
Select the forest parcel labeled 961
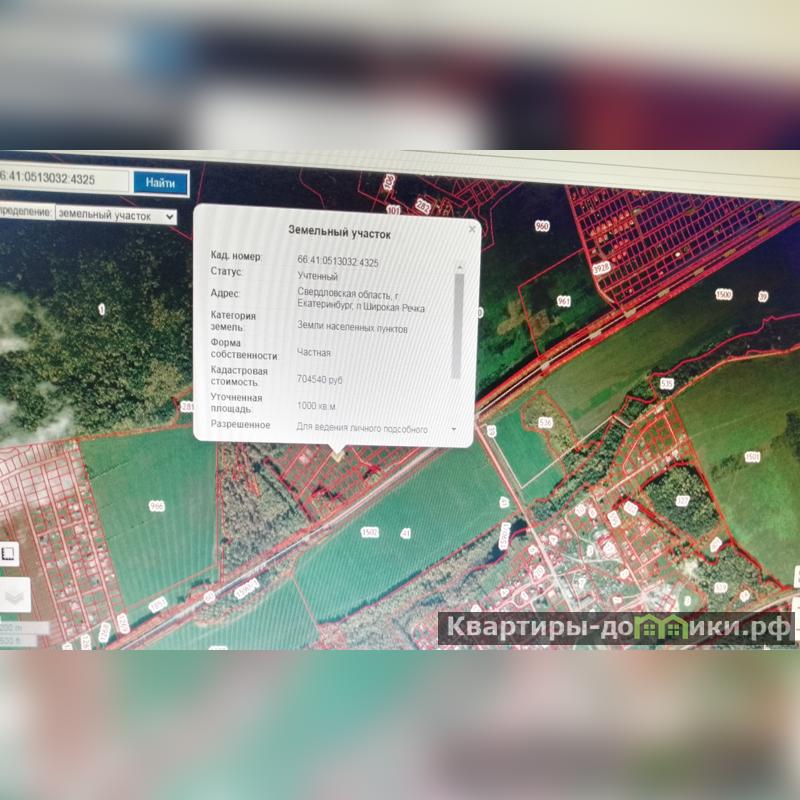563,301
